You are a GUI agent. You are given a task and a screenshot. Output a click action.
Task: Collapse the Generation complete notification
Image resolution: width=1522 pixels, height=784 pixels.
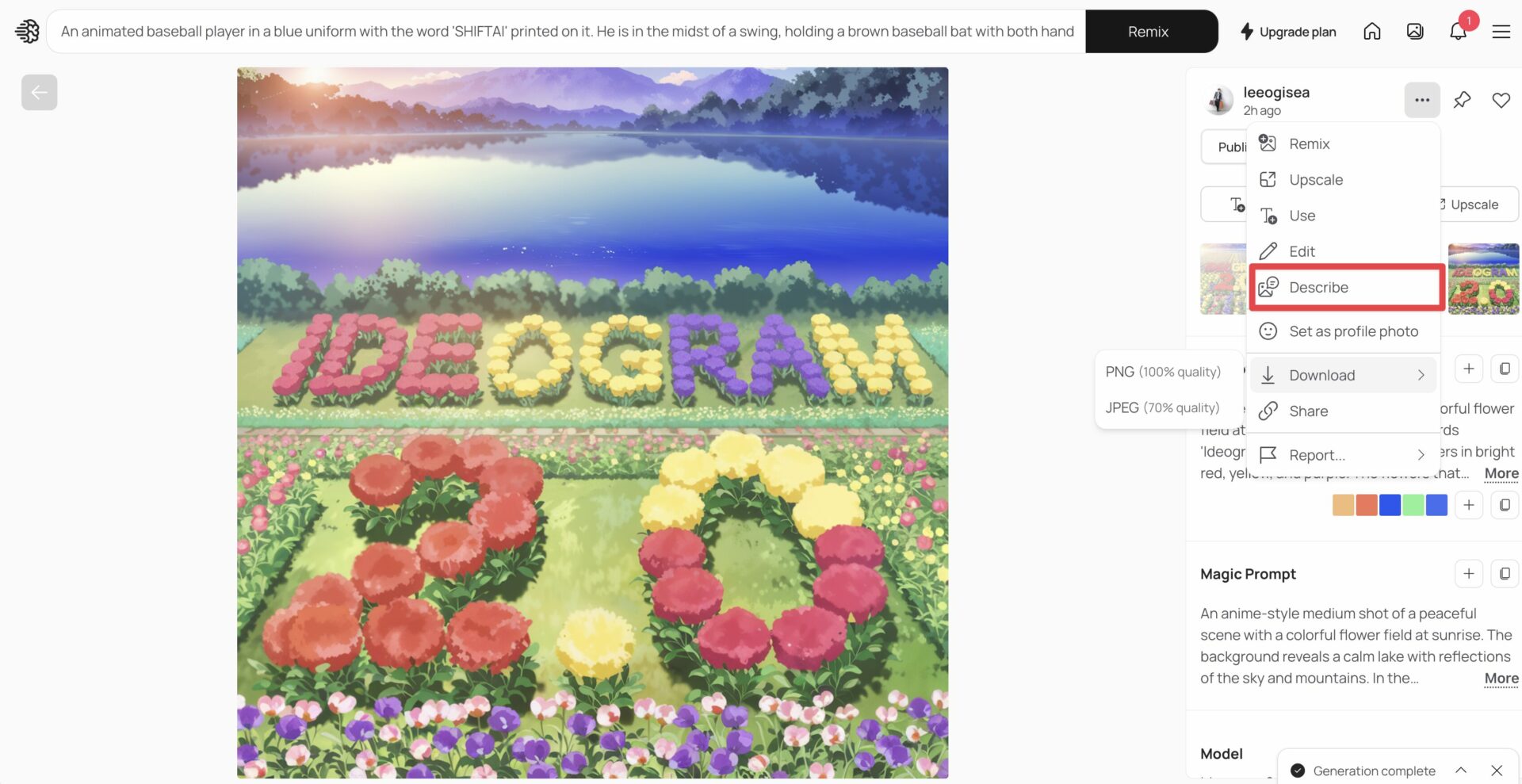click(1461, 770)
